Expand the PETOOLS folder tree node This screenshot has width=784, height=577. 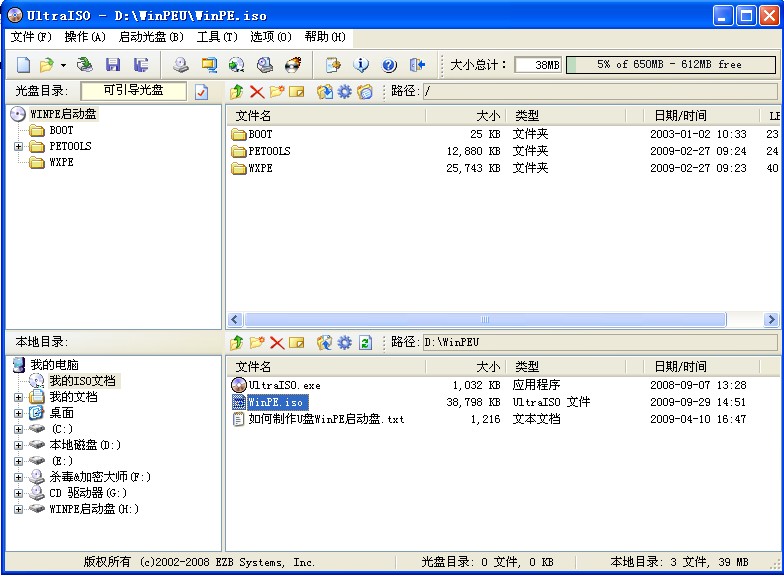click(x=19, y=146)
